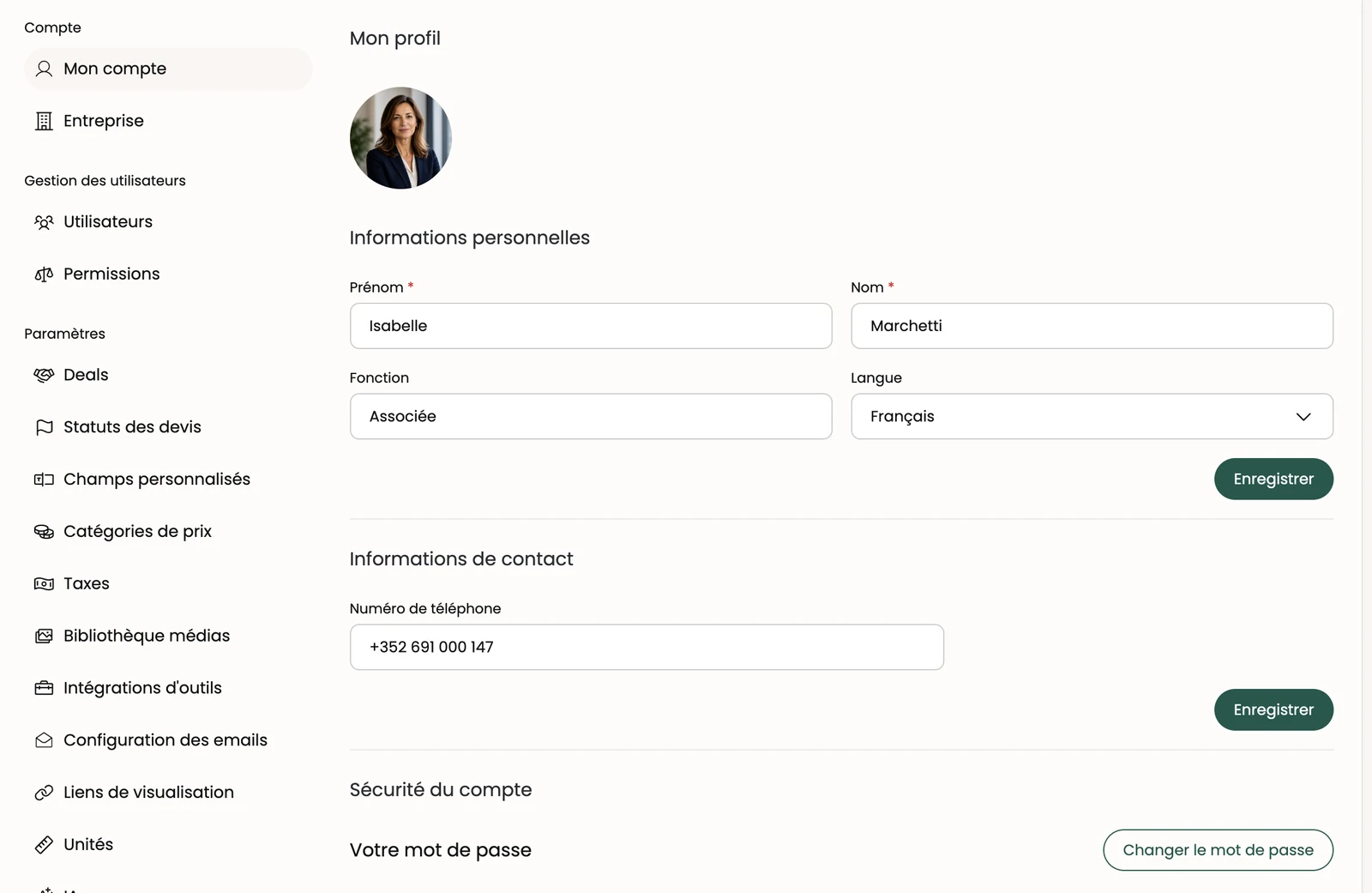The width and height of the screenshot is (1372, 893).
Task: Click Changer le mot de passe
Action: coord(1218,850)
